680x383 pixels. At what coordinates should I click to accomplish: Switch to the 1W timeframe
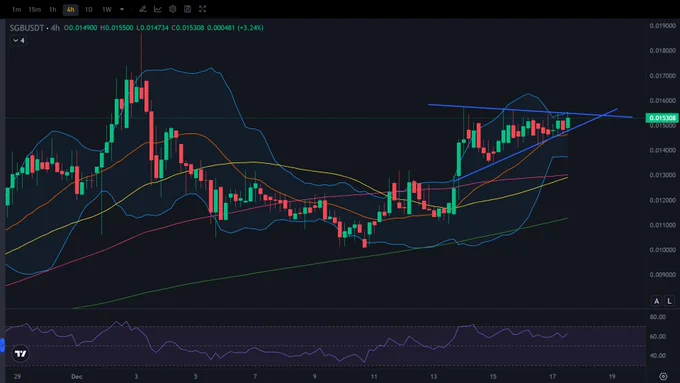107,9
